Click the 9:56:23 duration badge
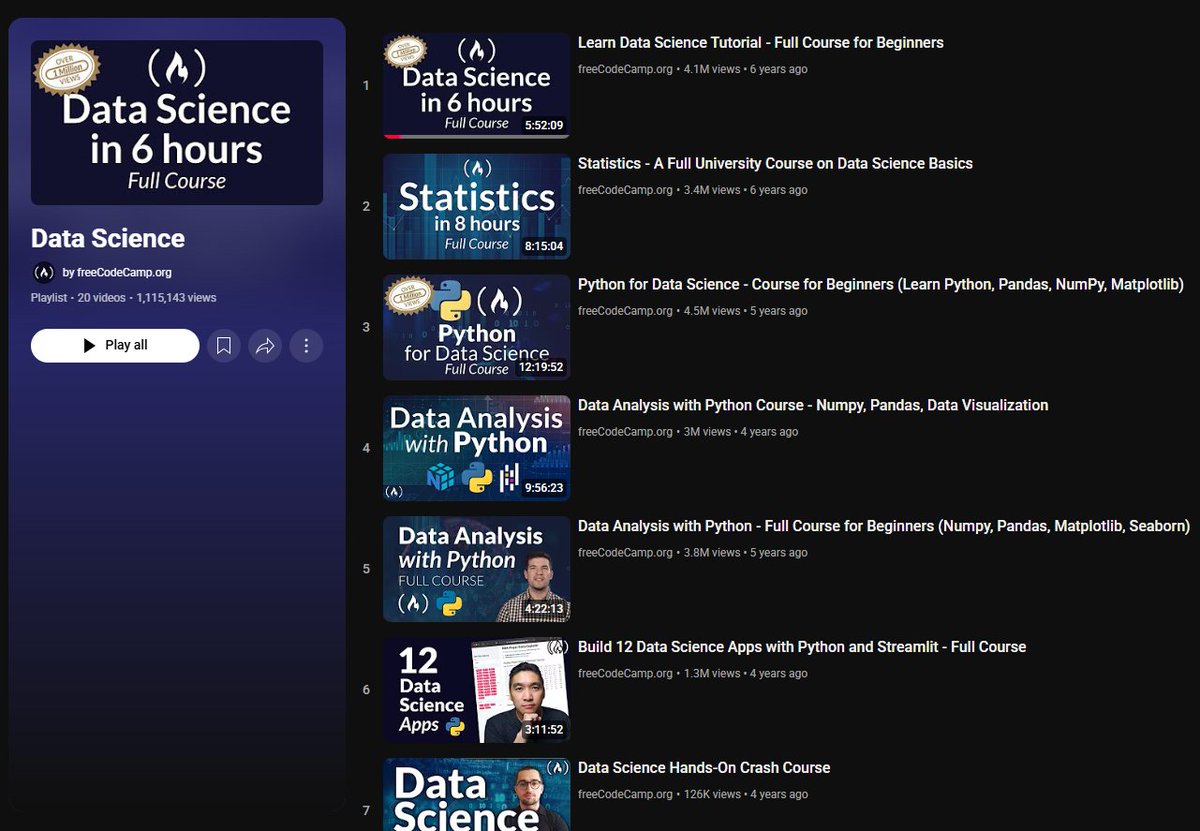This screenshot has height=831, width=1200. (x=544, y=488)
